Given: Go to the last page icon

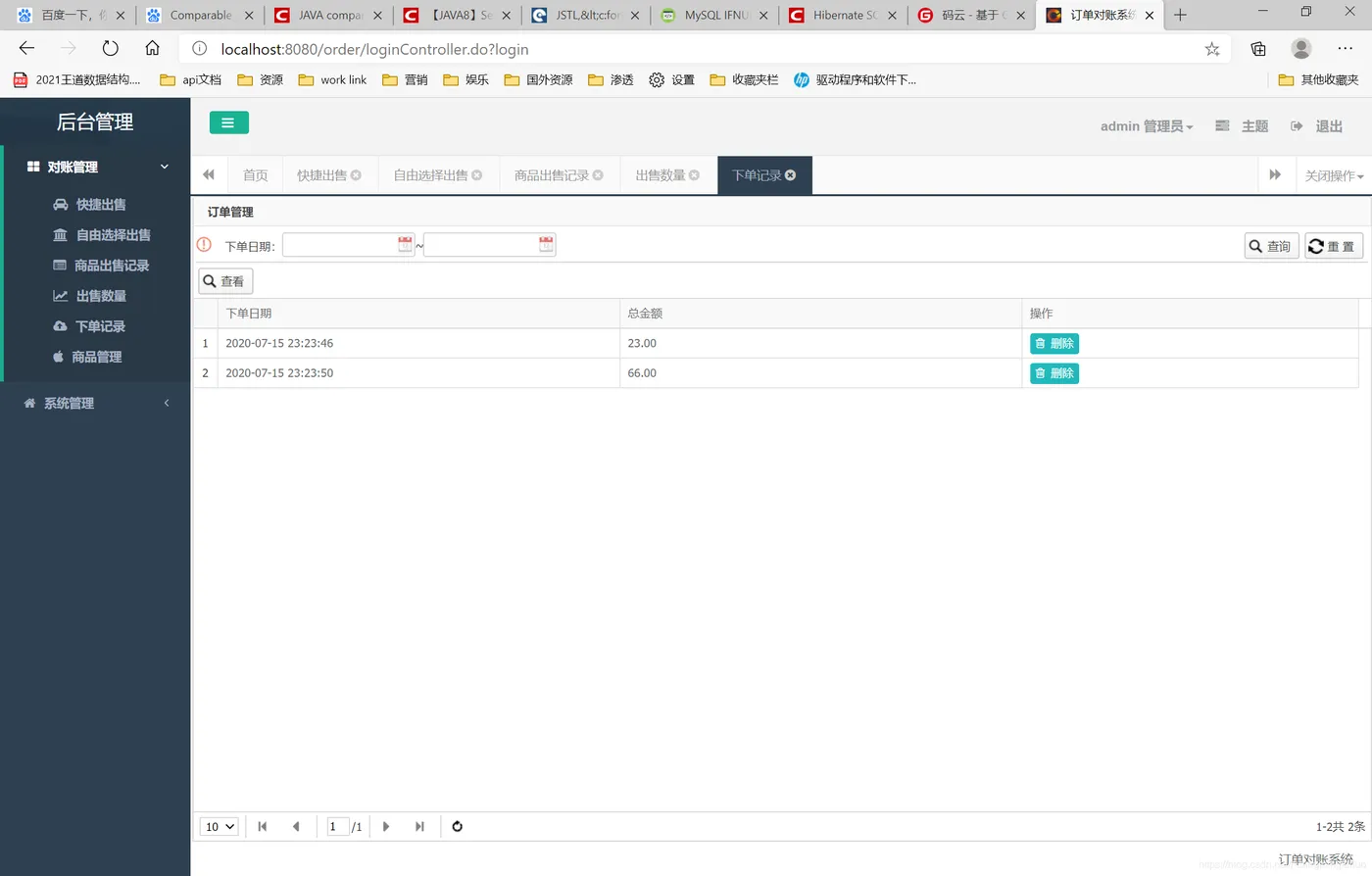Looking at the screenshot, I should [419, 827].
